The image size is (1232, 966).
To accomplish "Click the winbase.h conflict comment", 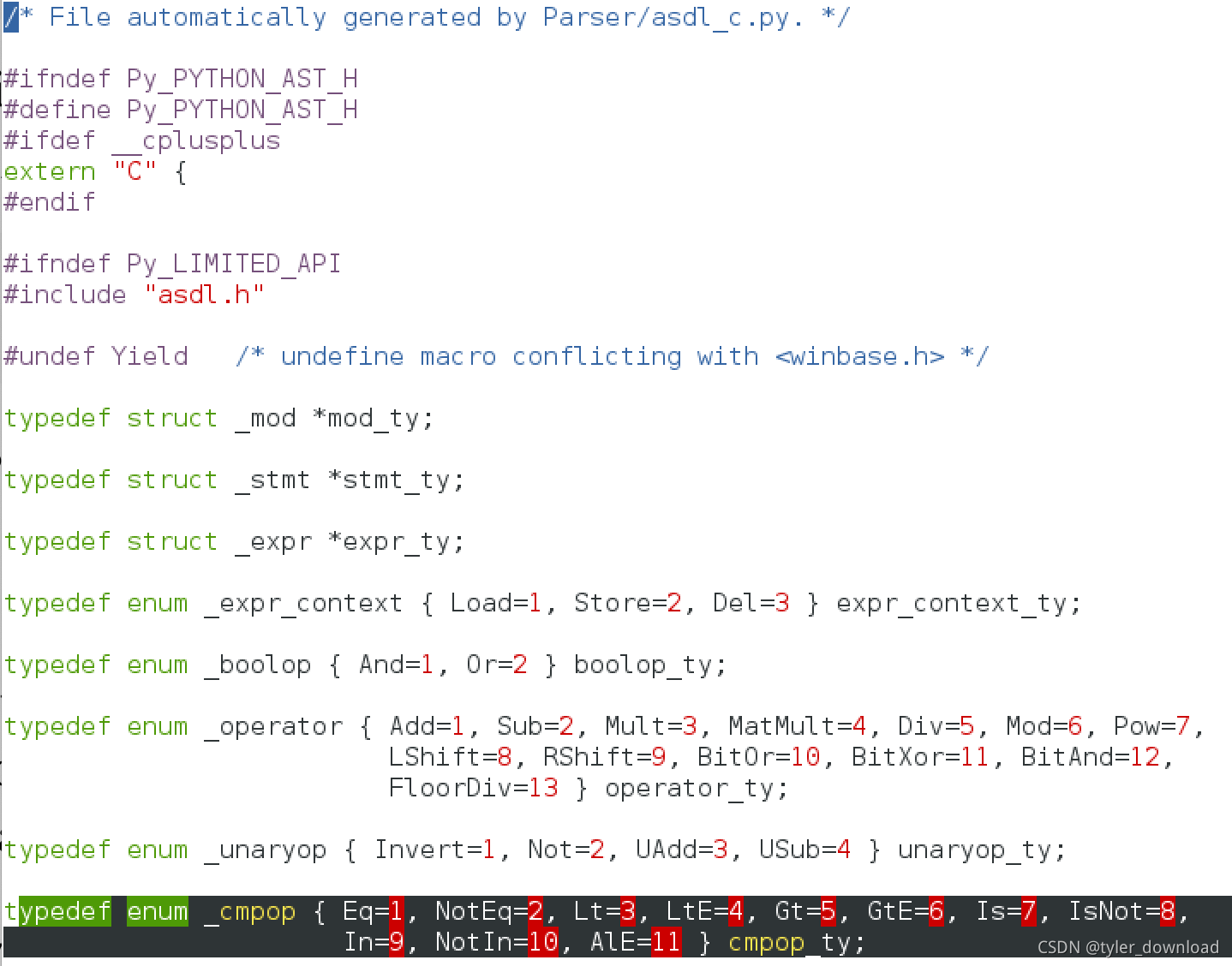I will coord(612,357).
